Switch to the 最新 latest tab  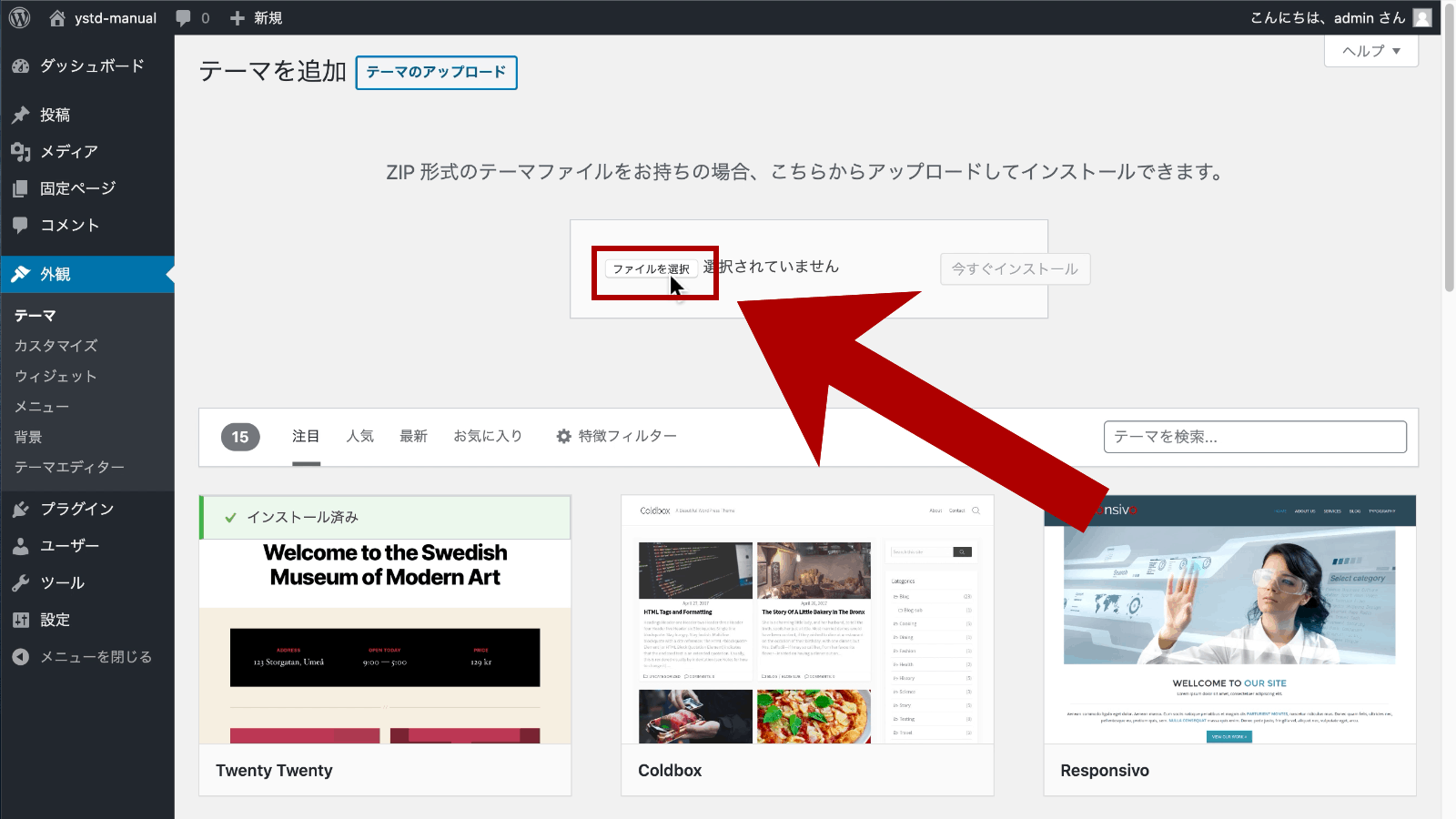click(413, 437)
